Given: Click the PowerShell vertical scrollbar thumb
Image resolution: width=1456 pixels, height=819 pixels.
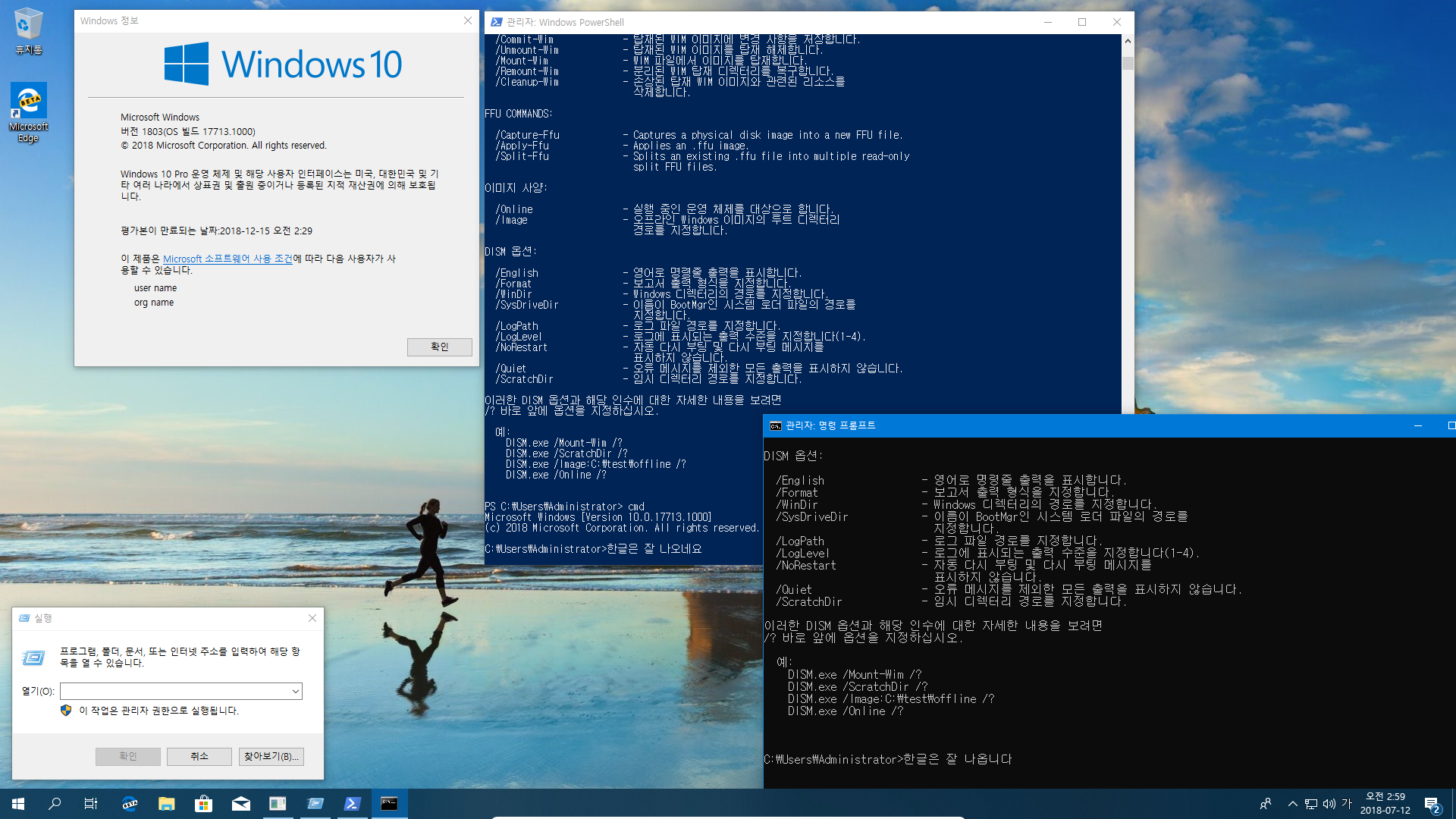Looking at the screenshot, I should [1128, 63].
